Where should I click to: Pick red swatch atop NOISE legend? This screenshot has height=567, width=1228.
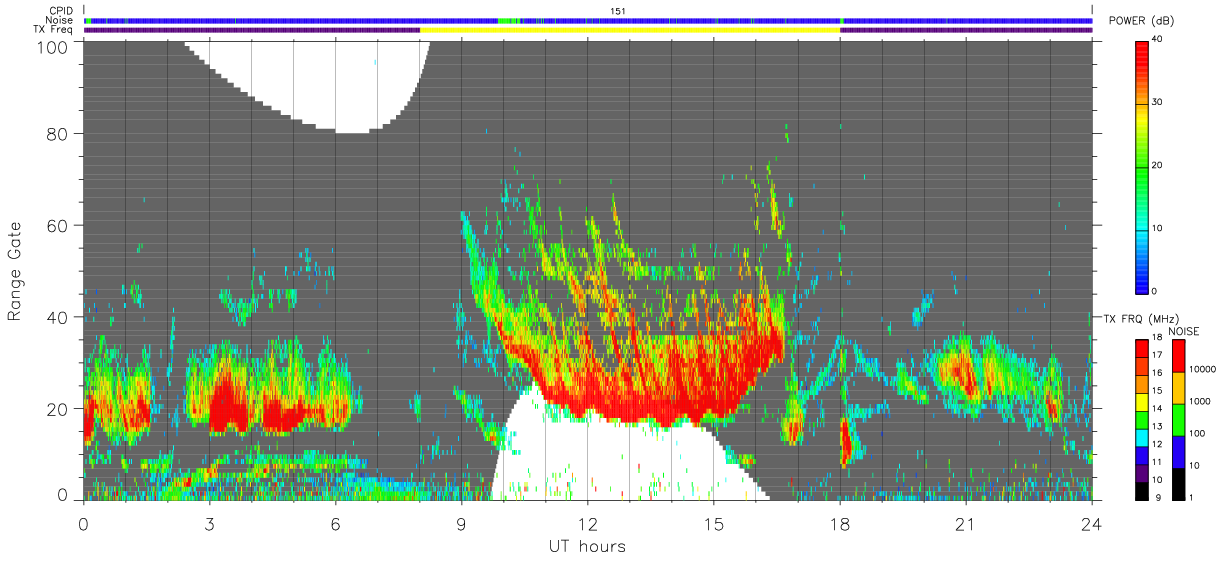(x=1180, y=355)
